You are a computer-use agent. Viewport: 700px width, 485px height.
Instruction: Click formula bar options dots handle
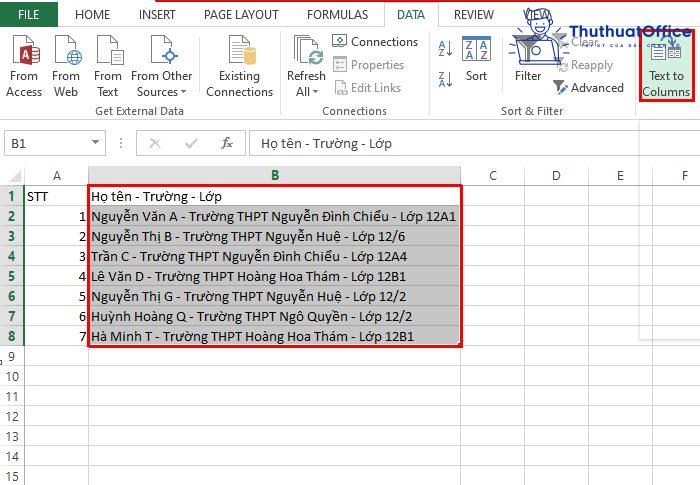[121, 143]
